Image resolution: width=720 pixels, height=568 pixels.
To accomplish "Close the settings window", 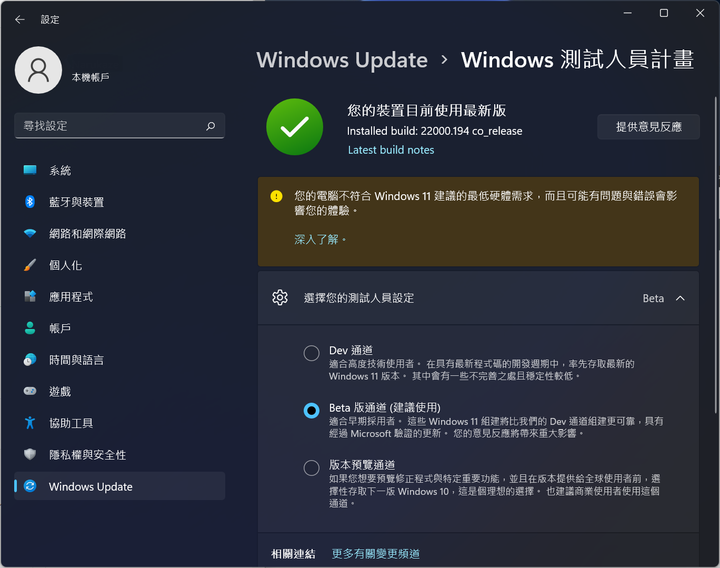I will click(700, 13).
